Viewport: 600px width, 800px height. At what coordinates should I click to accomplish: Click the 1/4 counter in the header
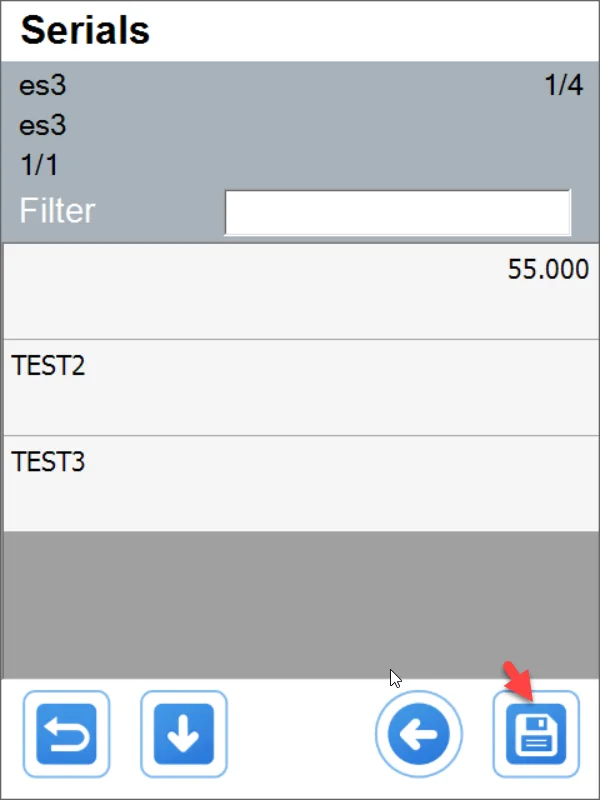[x=563, y=86]
